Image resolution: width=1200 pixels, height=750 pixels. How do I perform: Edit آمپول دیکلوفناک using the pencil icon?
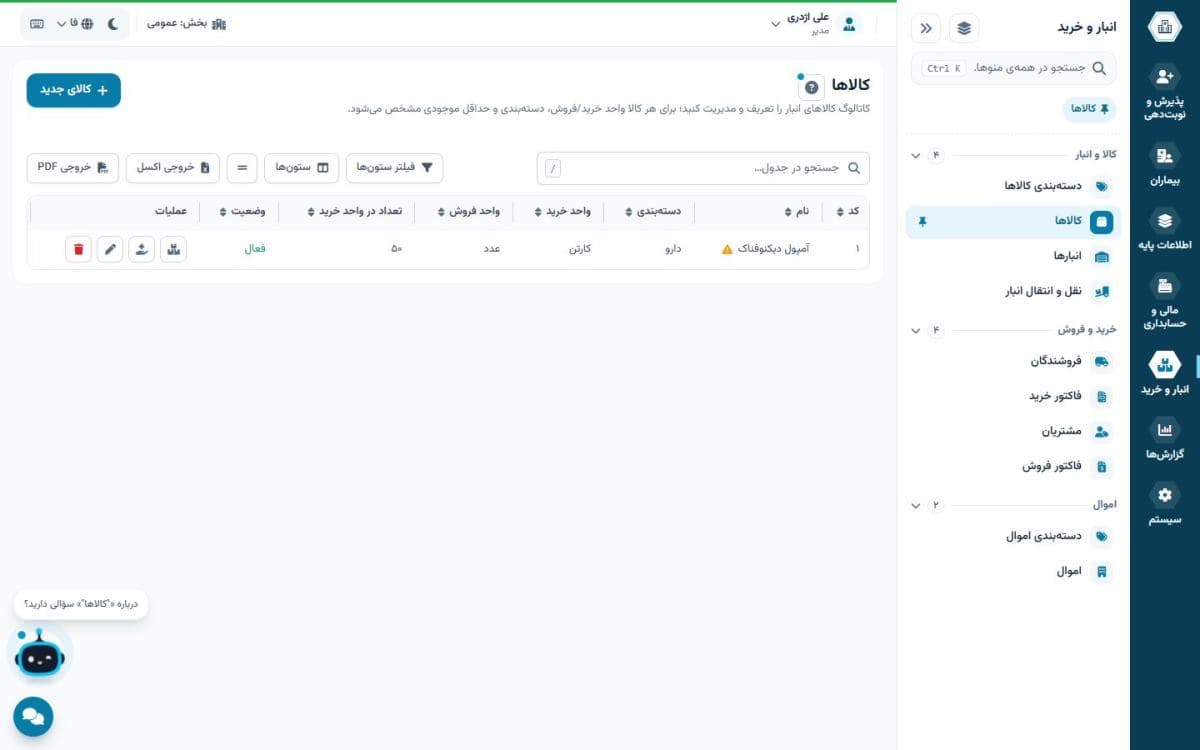[110, 249]
